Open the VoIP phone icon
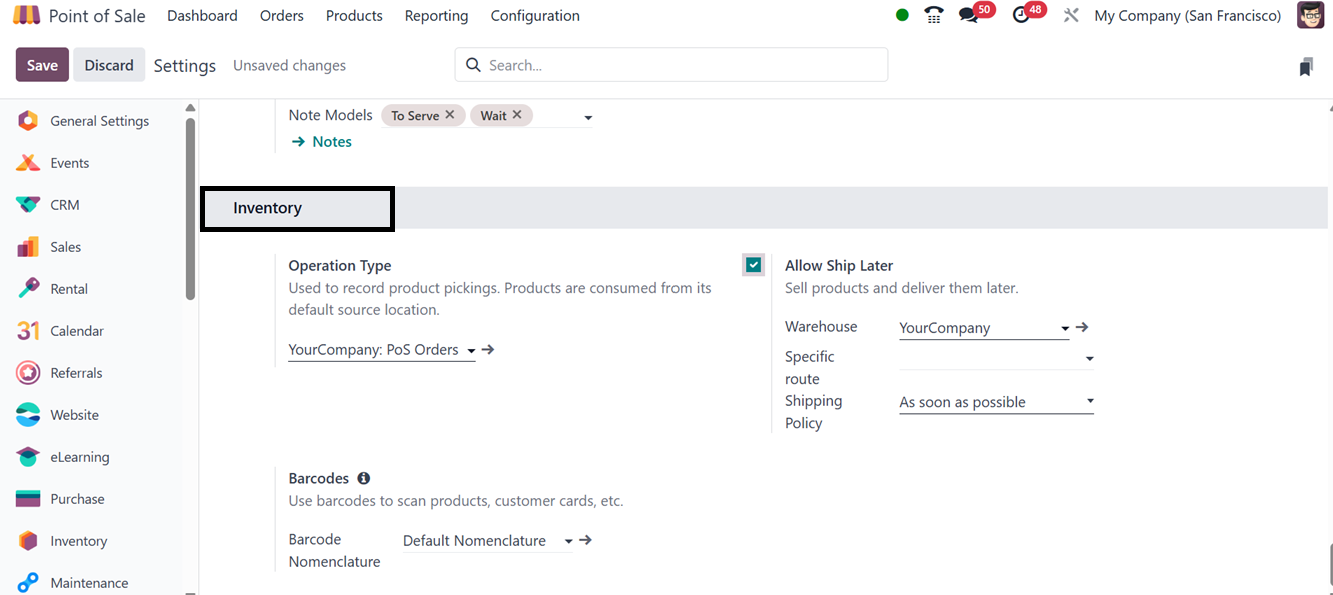 934,15
